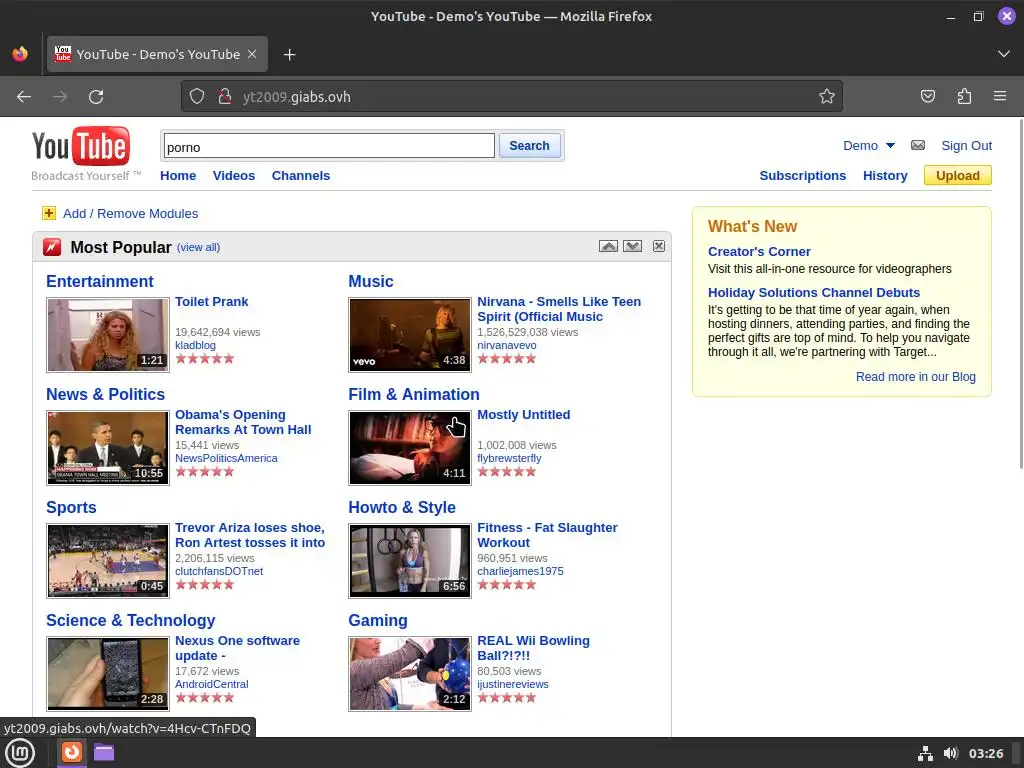Open Subscriptions
Image resolution: width=1024 pixels, height=768 pixels.
coord(803,176)
